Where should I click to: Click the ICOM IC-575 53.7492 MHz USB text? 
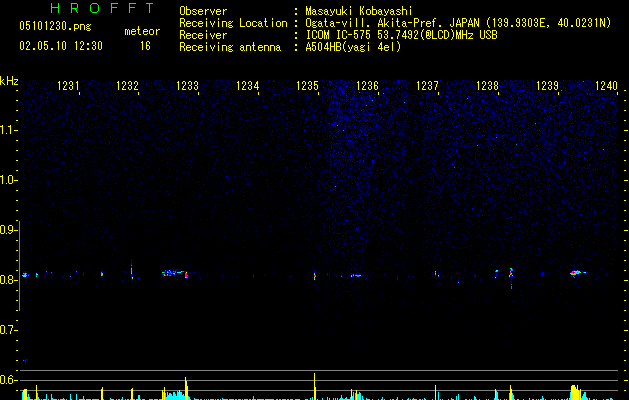[402, 35]
